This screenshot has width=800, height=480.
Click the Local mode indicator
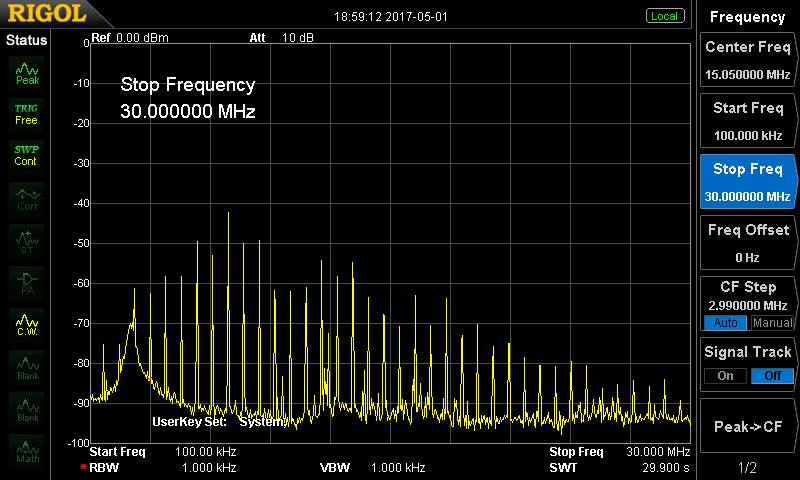[x=664, y=16]
